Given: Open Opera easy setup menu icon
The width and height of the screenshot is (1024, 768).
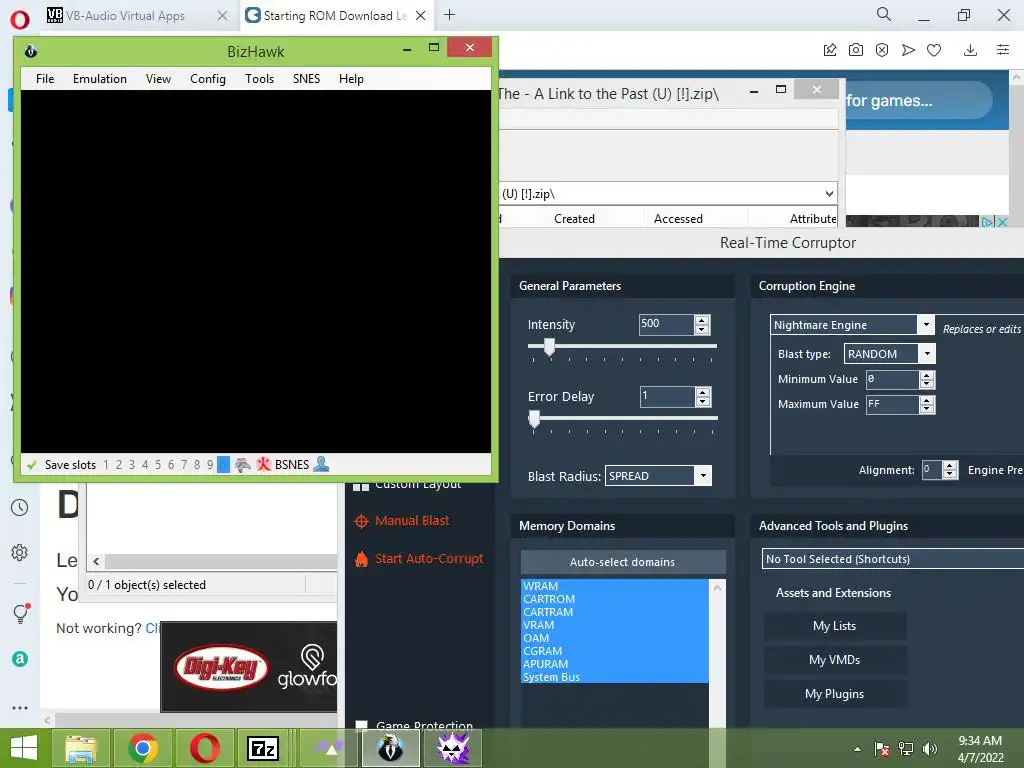Looking at the screenshot, I should [x=1003, y=50].
